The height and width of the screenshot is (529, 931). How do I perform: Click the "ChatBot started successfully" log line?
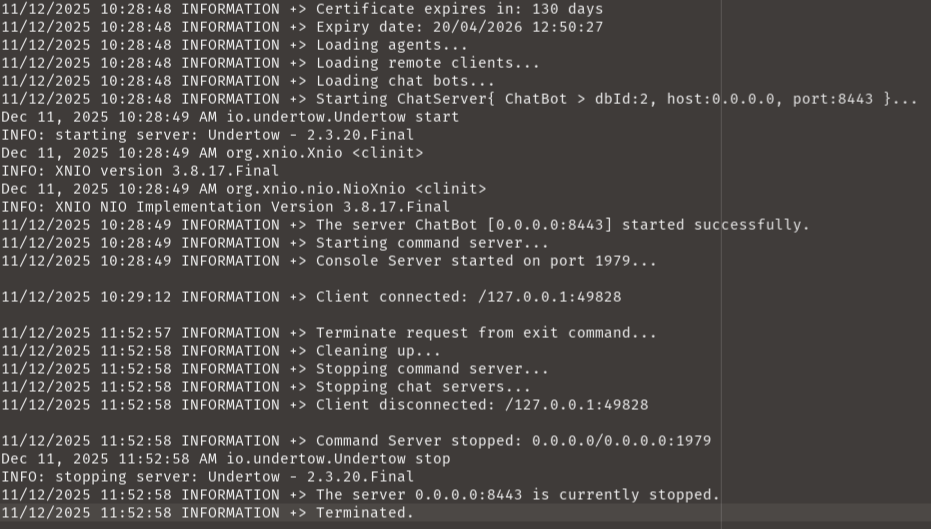(x=562, y=225)
